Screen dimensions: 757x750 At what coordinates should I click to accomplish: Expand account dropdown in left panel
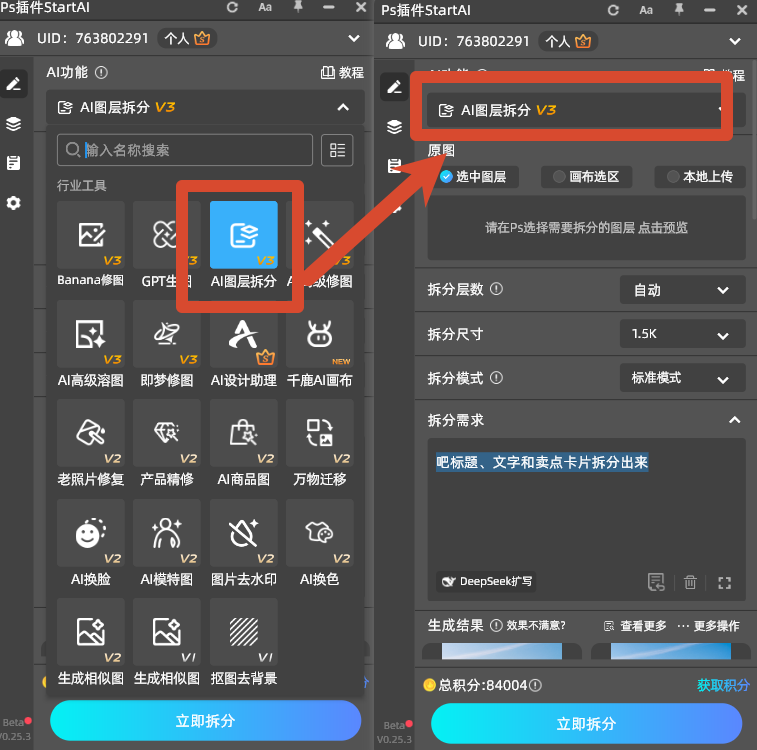coord(354,39)
